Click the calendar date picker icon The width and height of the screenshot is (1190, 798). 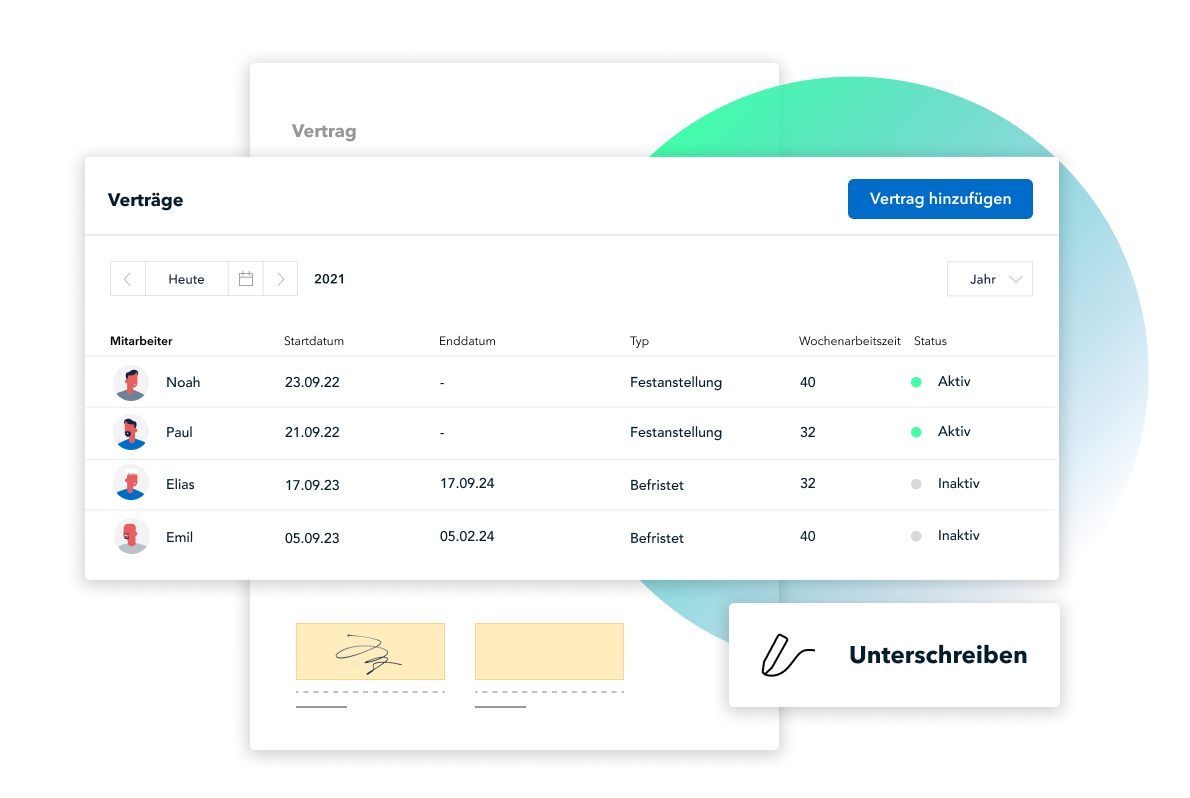click(246, 279)
